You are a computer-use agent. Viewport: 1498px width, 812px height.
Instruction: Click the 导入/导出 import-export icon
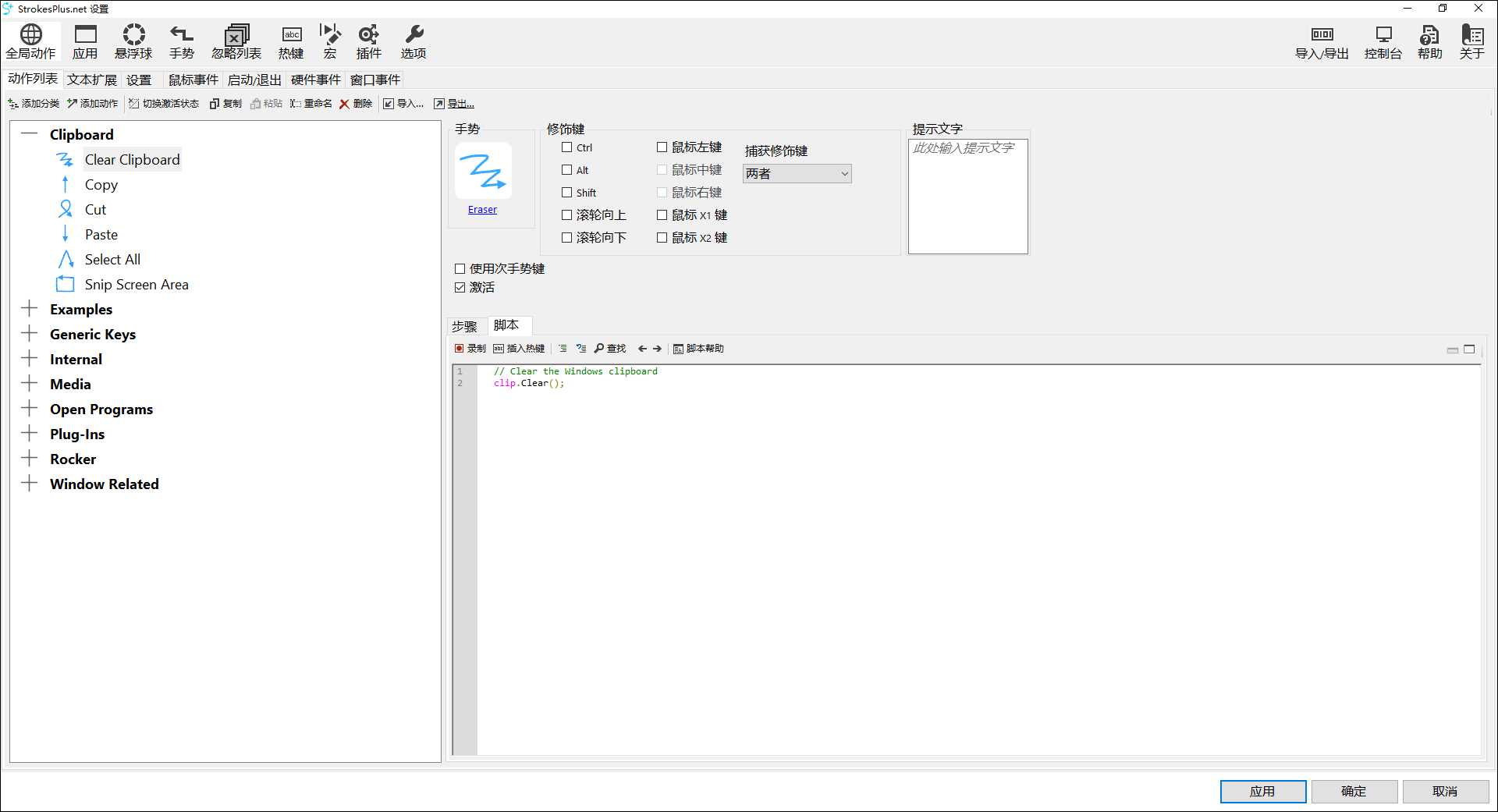click(1322, 41)
